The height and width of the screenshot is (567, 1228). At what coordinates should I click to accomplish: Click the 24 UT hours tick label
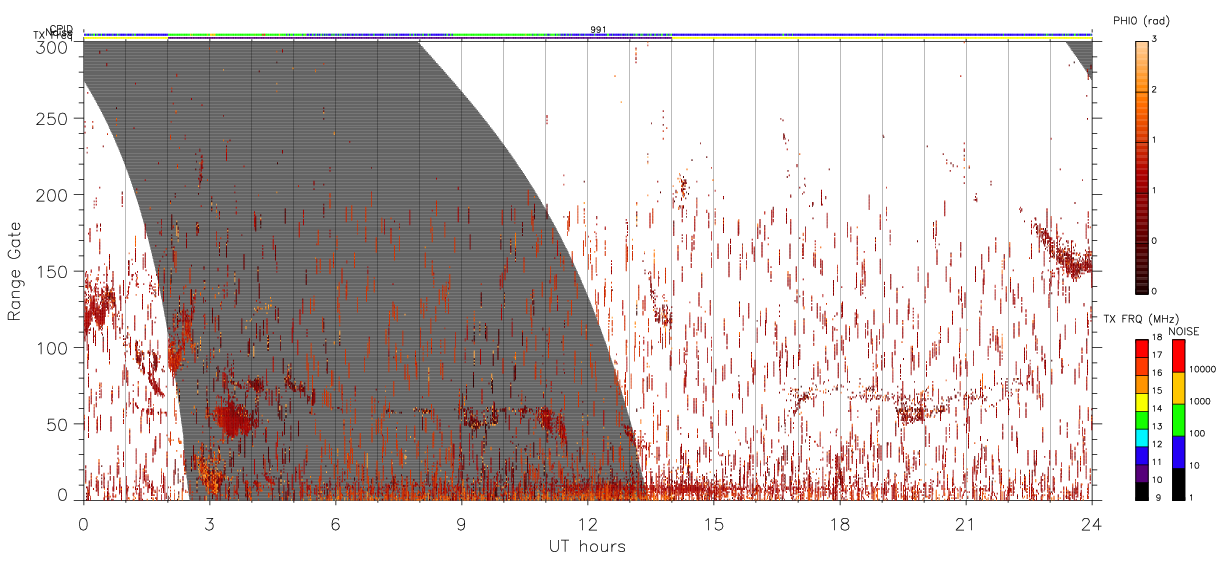pos(1091,524)
